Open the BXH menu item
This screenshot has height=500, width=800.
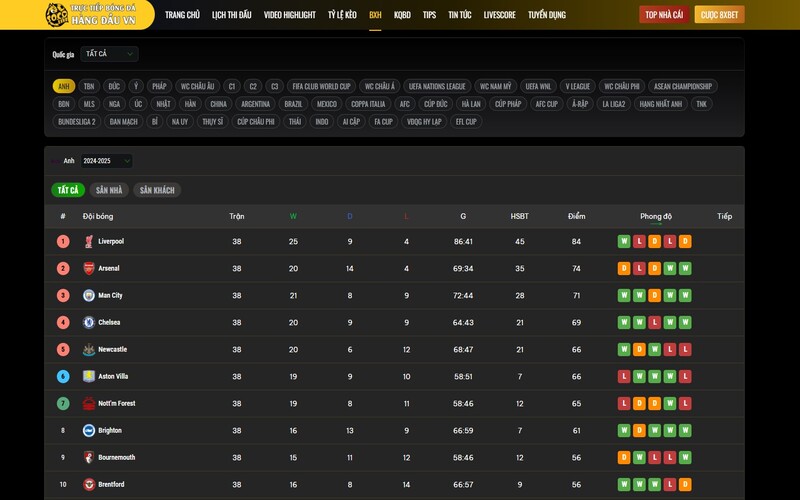coord(375,15)
